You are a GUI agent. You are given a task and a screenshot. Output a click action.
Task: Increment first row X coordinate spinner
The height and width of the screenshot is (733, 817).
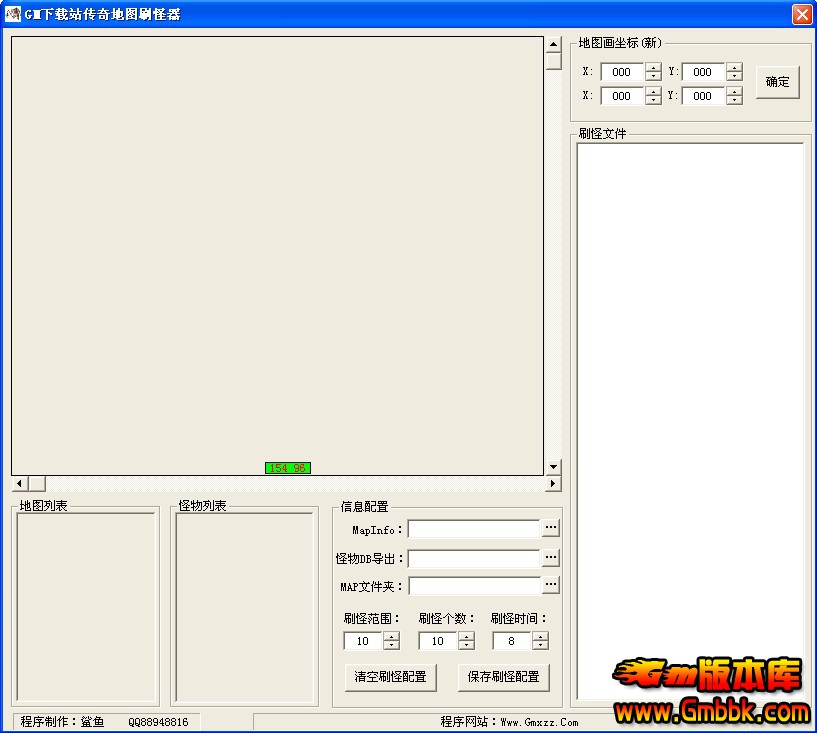point(653,68)
